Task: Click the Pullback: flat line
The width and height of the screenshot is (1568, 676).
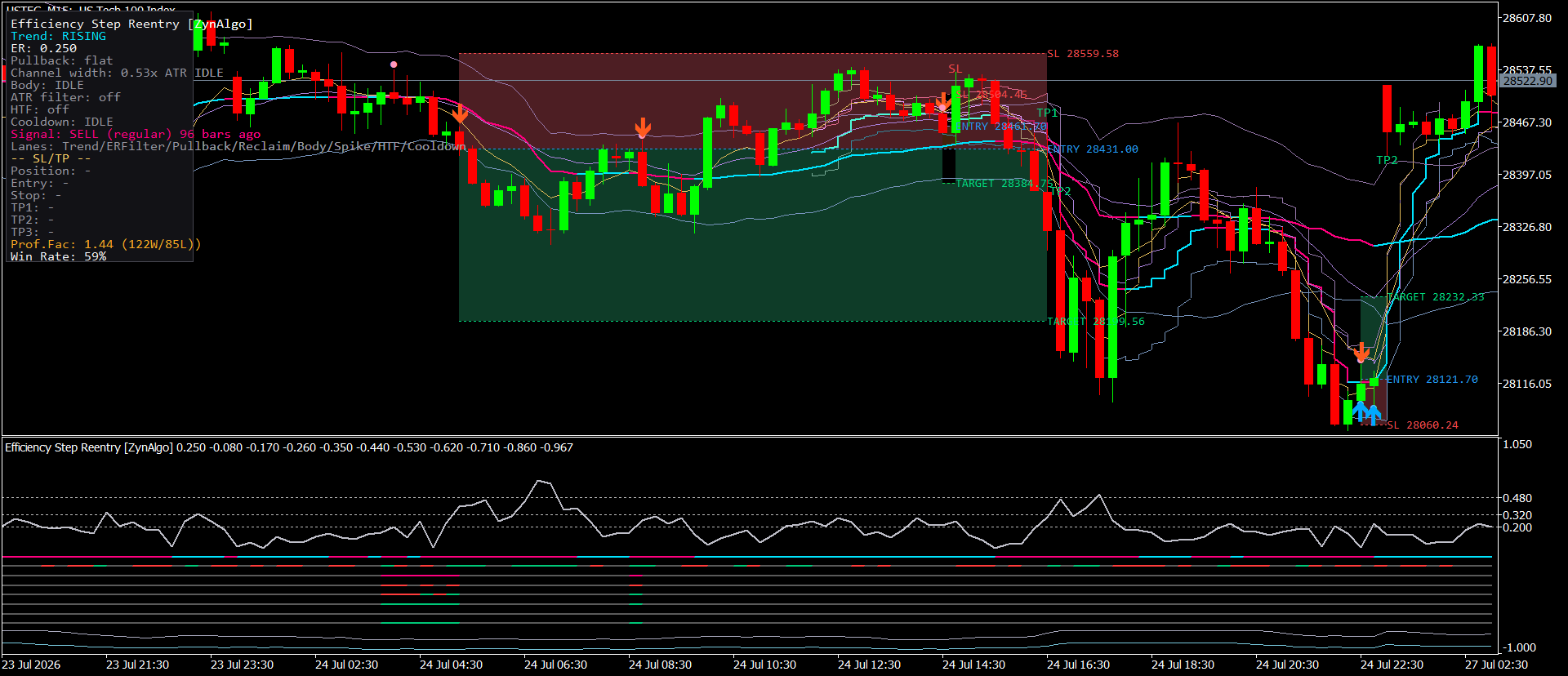Action: click(x=62, y=61)
